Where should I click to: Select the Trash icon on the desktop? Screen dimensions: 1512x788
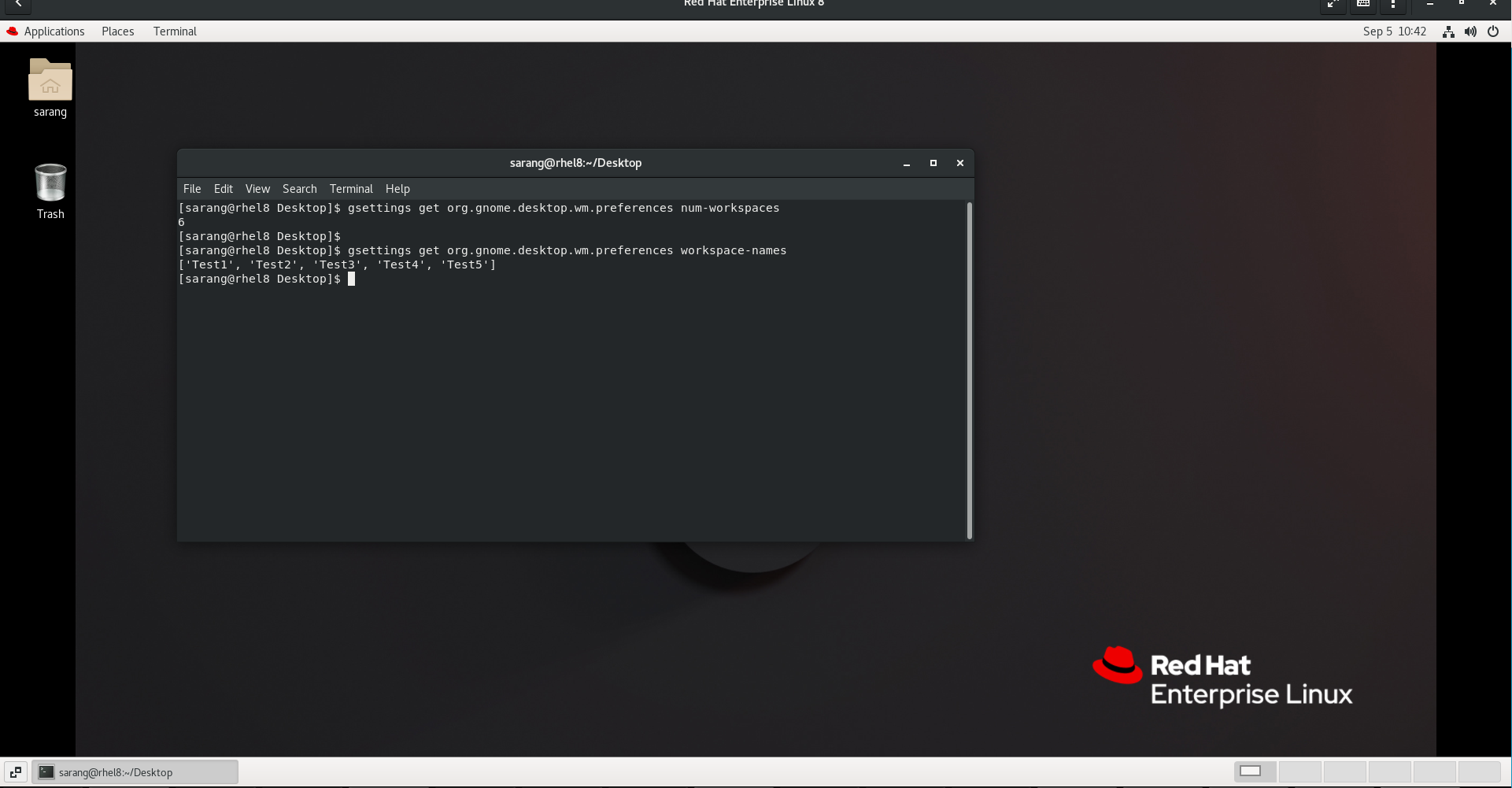[x=50, y=191]
